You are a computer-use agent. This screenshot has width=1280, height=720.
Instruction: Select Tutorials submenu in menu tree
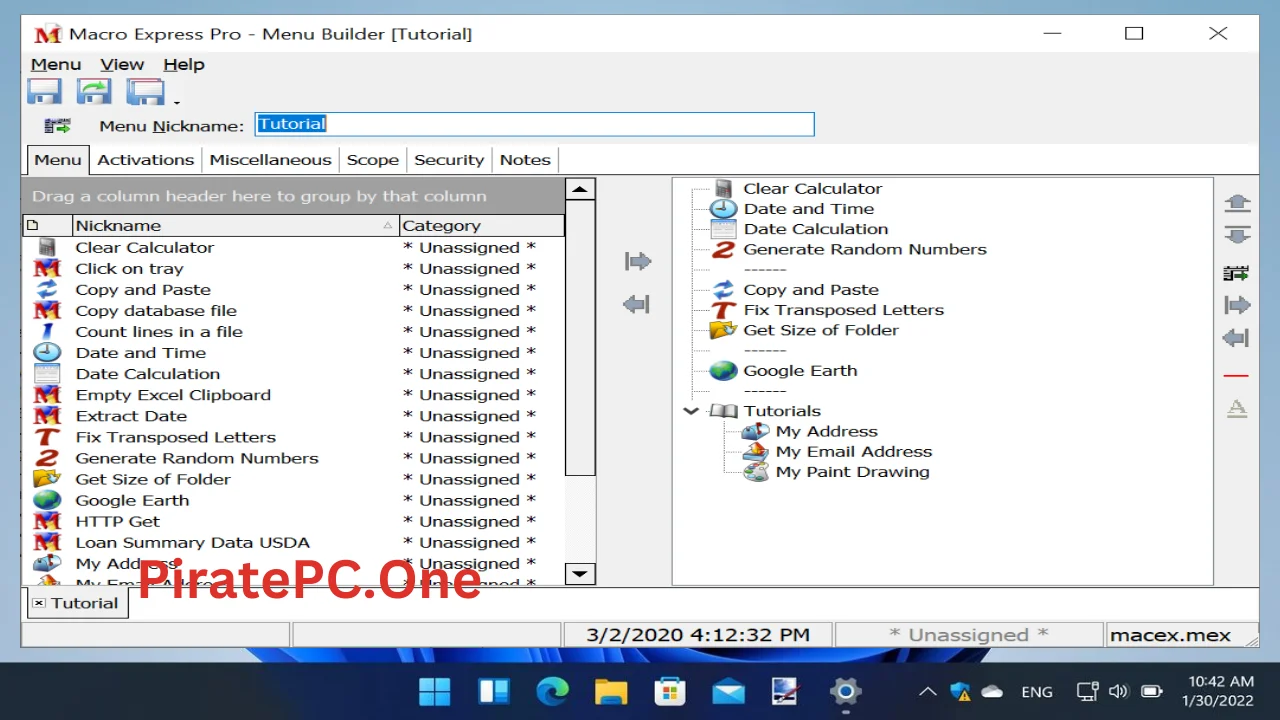pyautogui.click(x=781, y=411)
